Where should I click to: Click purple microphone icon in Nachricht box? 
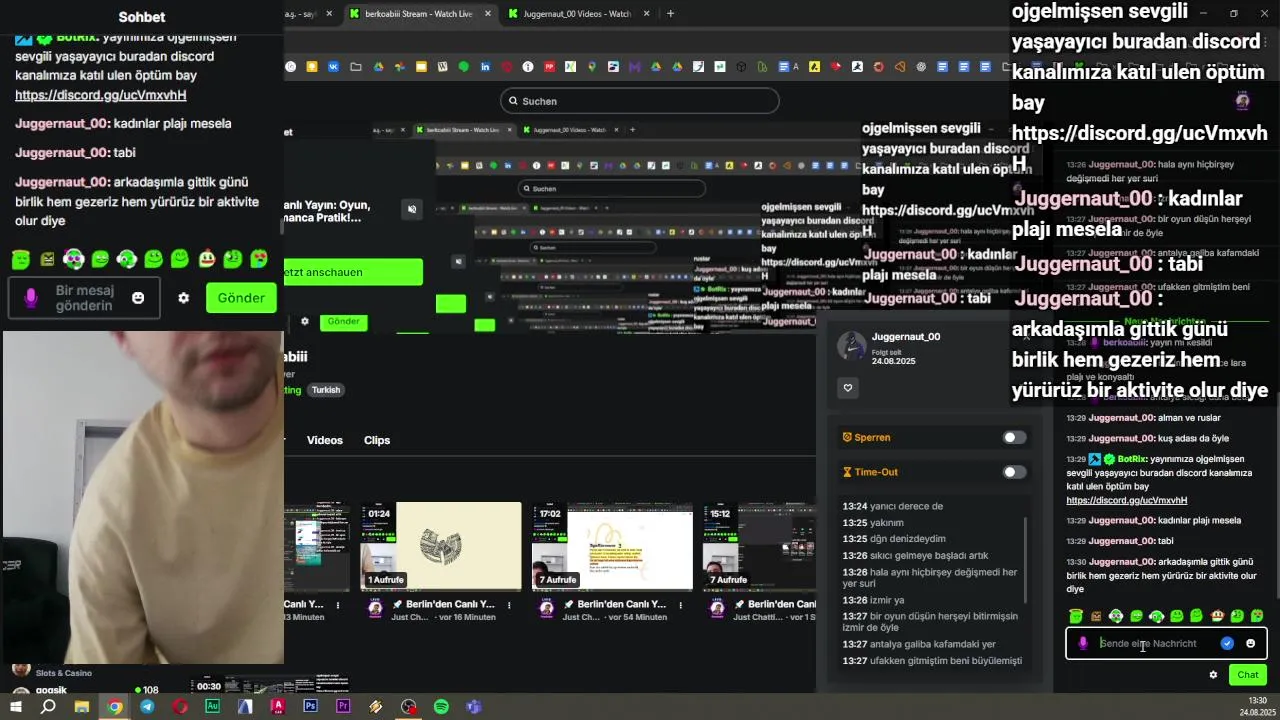pos(1082,643)
